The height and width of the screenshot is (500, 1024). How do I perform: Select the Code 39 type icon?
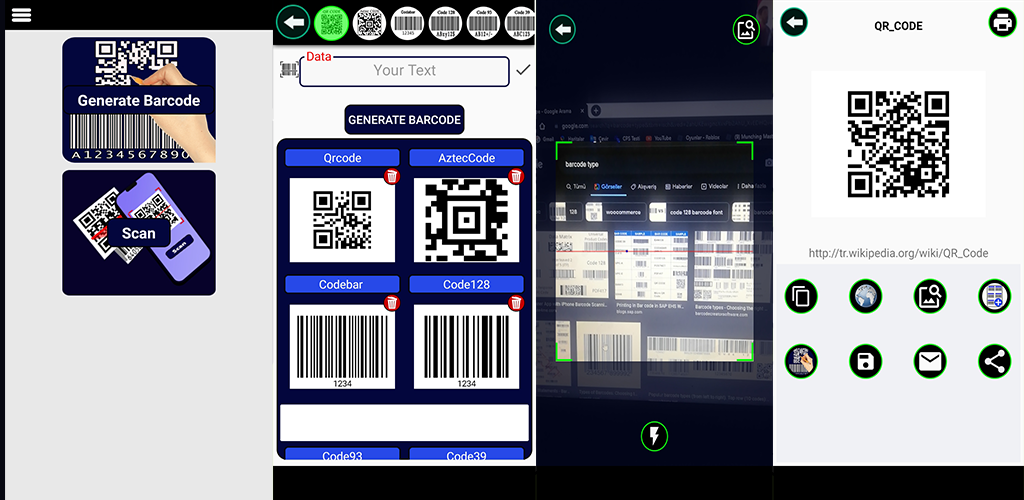[520, 23]
